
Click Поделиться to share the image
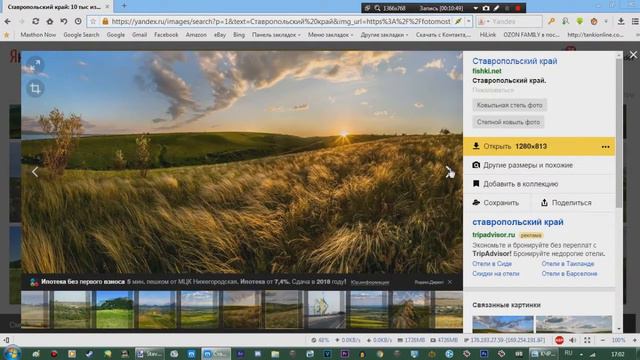point(566,202)
